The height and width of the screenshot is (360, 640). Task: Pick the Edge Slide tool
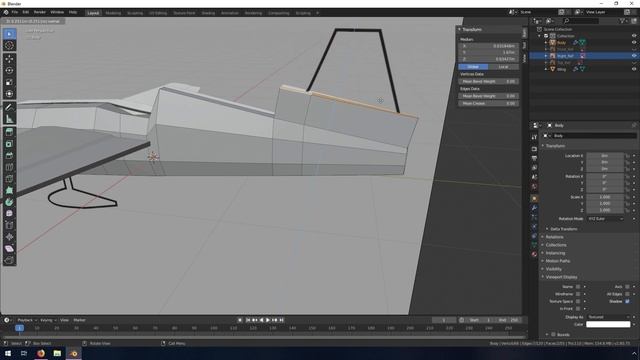9,225
